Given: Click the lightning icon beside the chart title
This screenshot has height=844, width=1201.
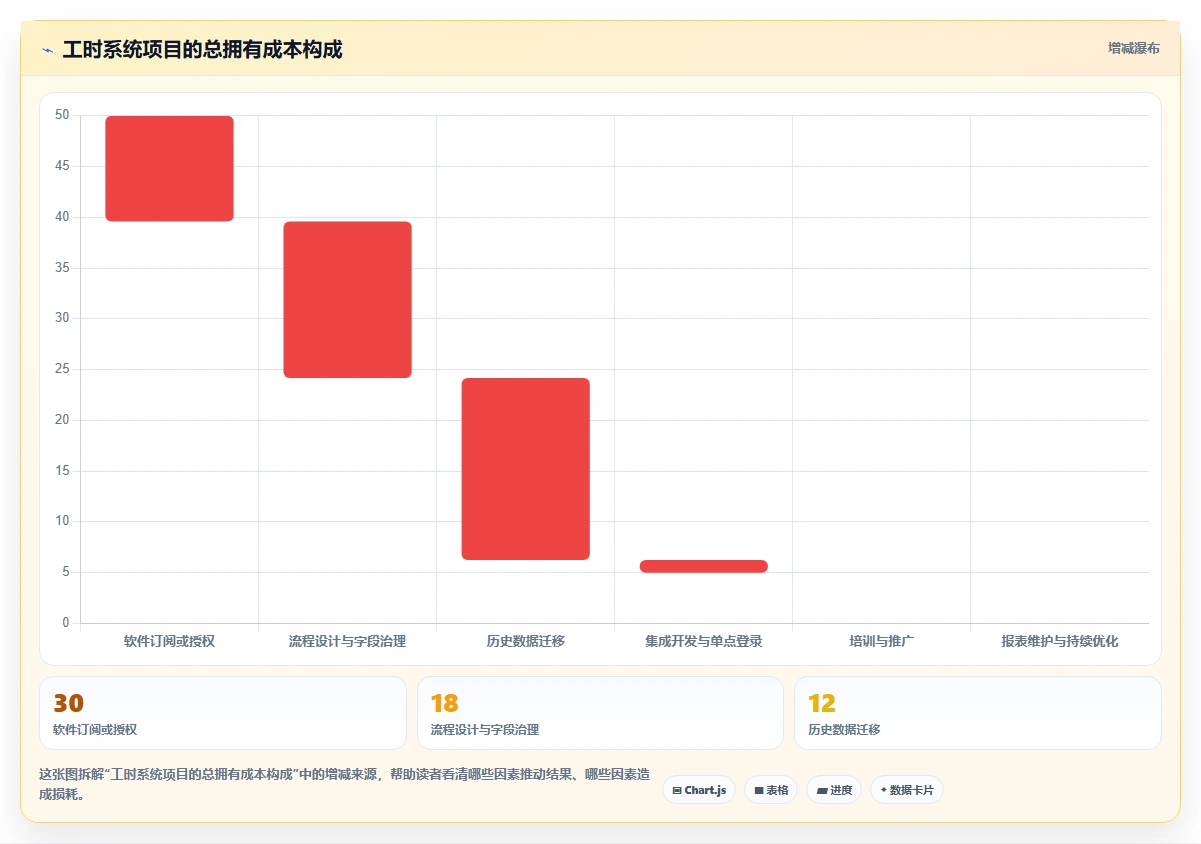Looking at the screenshot, I should (x=47, y=50).
